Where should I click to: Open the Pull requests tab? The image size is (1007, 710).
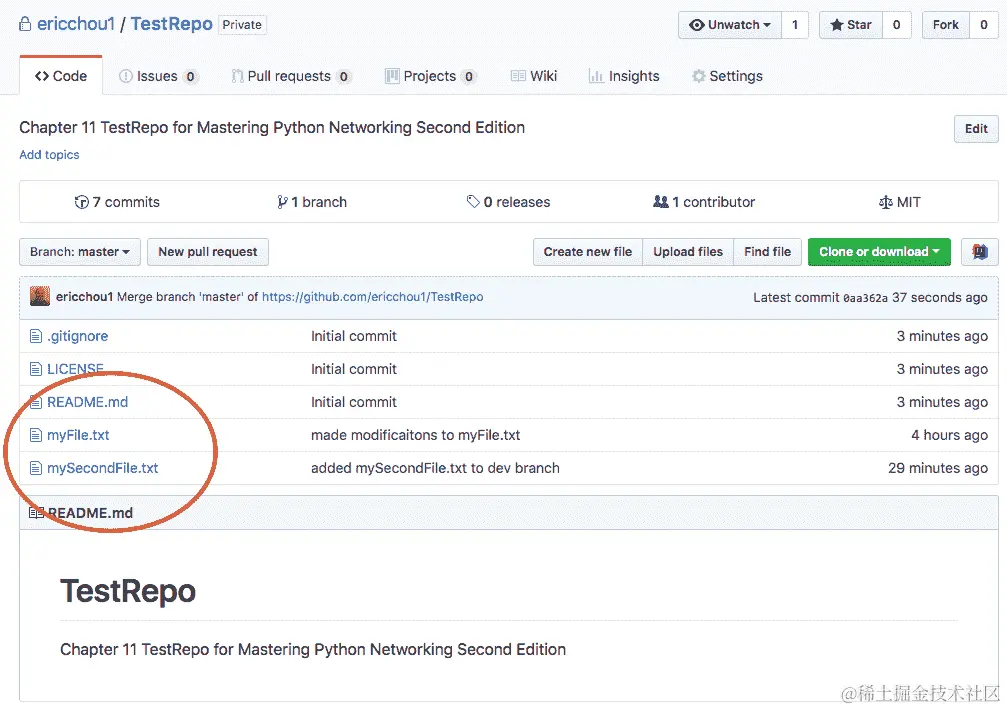coord(290,76)
